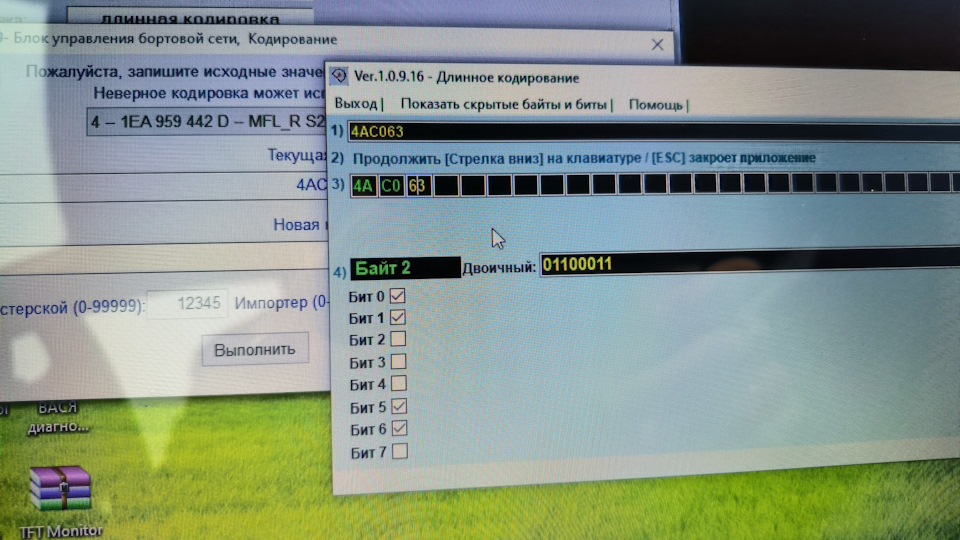Click the coding value field showing 4AC063
Viewport: 960px width, 540px height.
pos(654,132)
